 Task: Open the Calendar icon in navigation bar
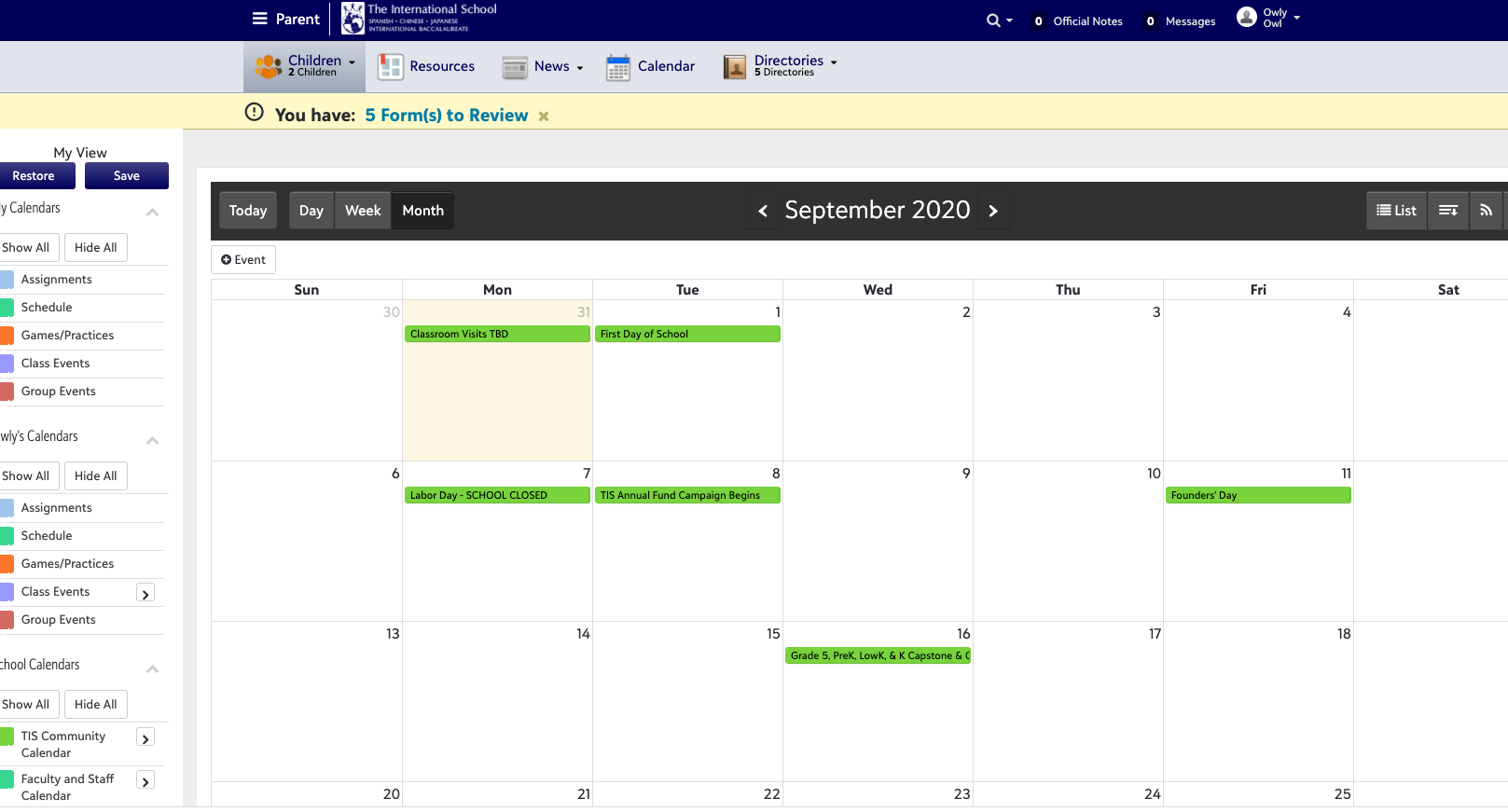[617, 67]
